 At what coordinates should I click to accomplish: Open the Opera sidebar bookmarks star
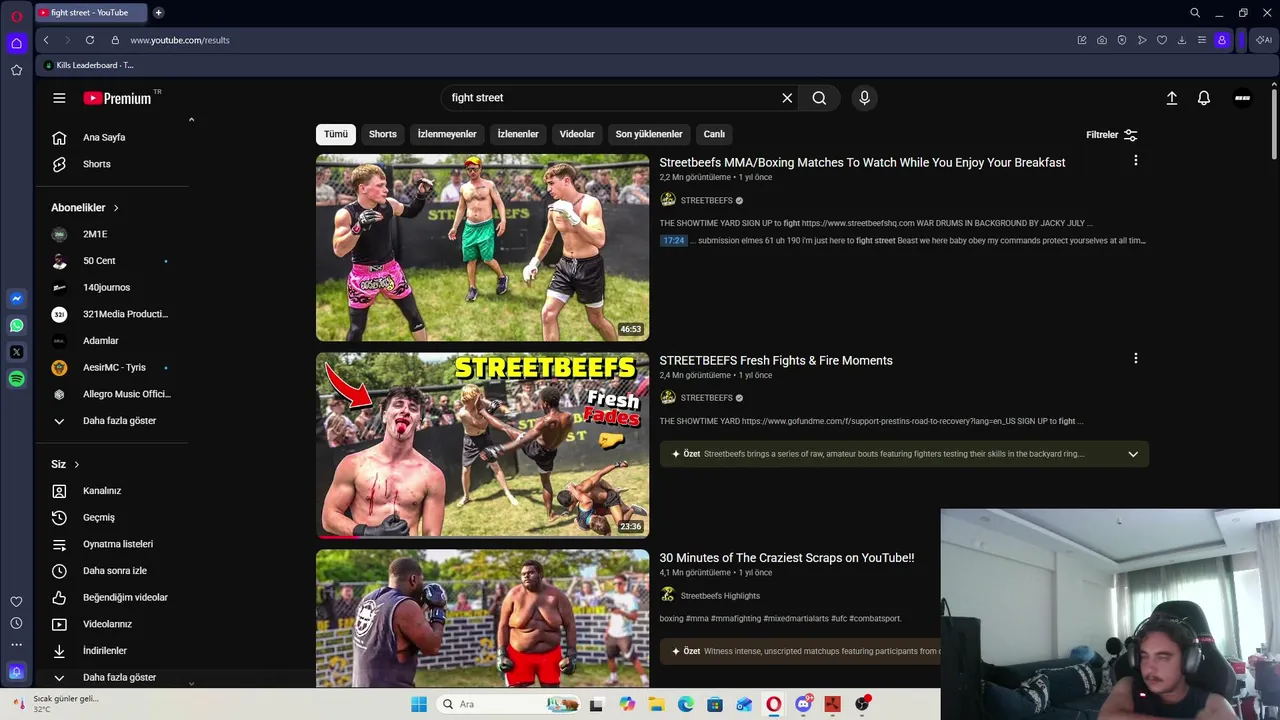point(16,70)
